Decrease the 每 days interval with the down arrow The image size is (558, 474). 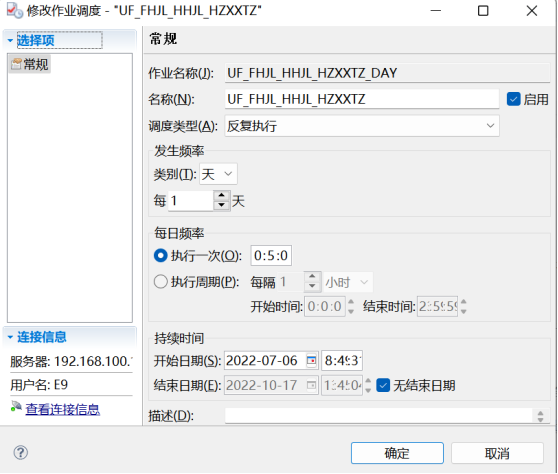click(x=222, y=205)
